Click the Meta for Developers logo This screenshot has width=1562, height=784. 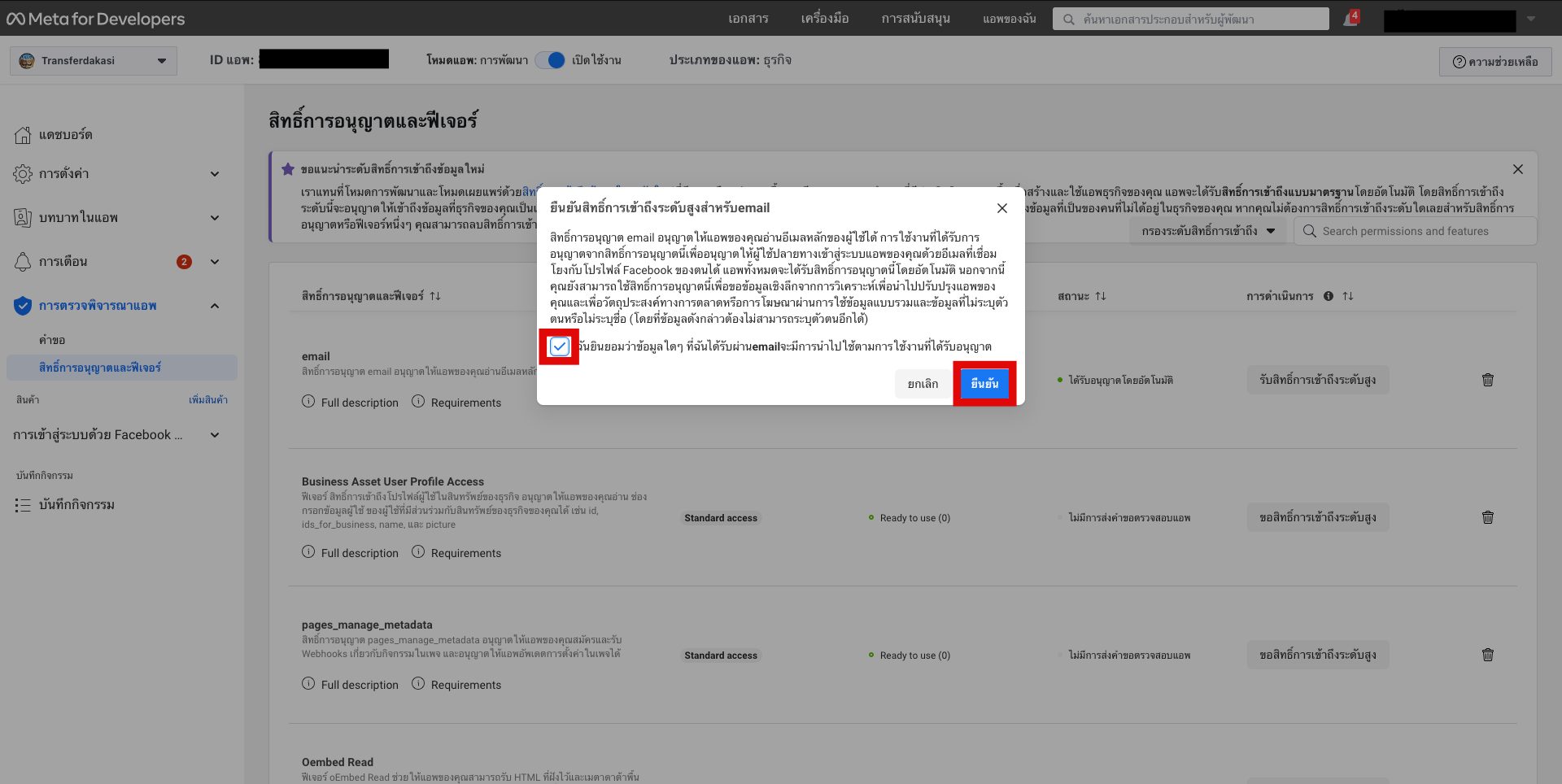click(94, 18)
